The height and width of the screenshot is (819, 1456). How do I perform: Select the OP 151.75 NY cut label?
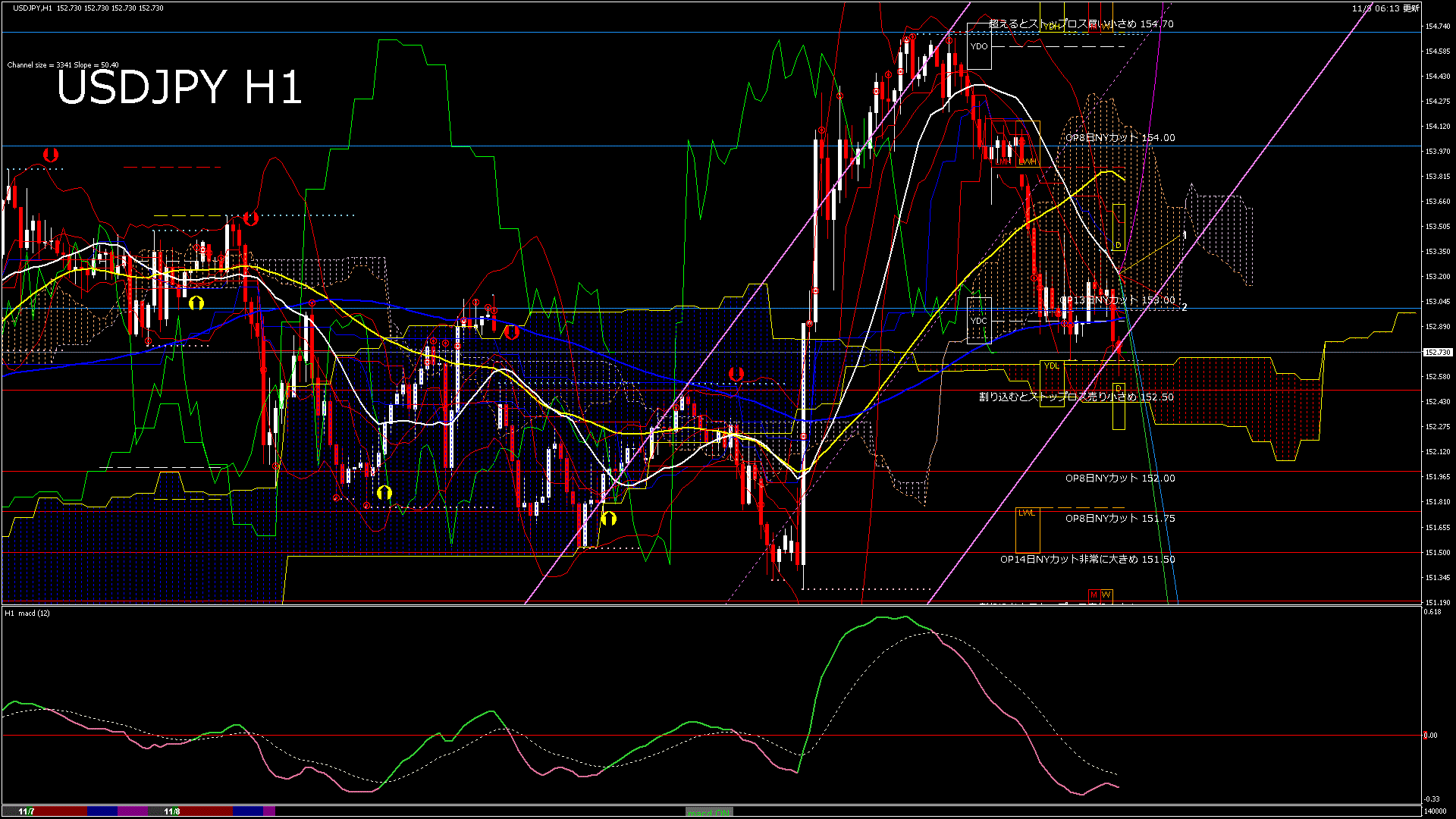tap(1119, 519)
